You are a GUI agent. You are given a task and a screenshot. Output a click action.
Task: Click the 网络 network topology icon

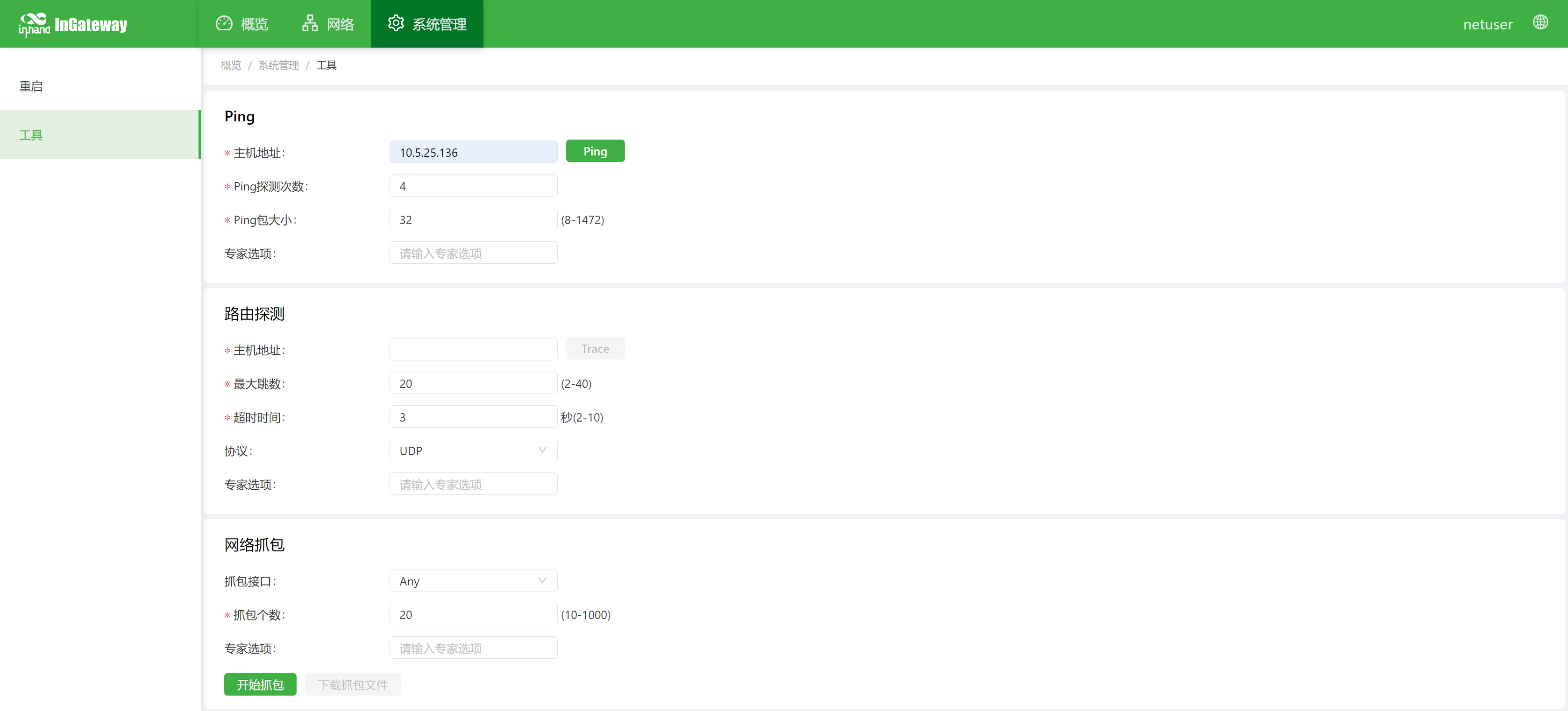tap(310, 23)
